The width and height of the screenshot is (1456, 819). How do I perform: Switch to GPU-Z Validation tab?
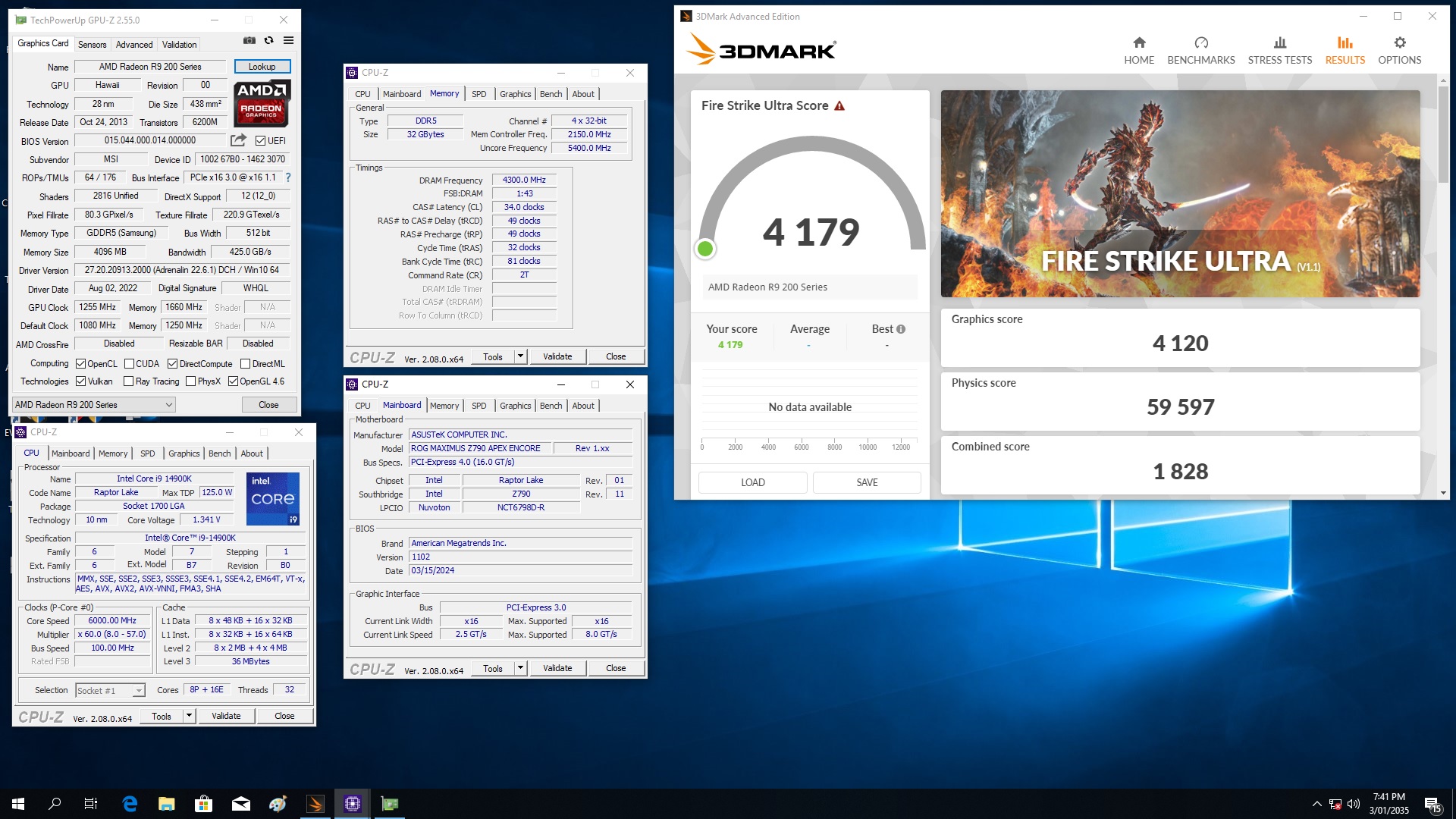pyautogui.click(x=180, y=45)
